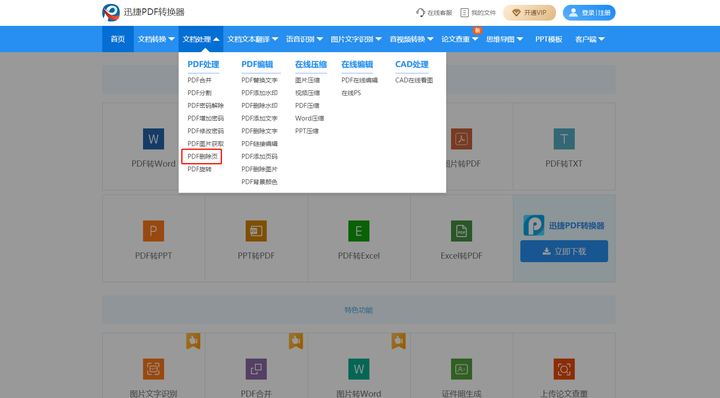This screenshot has width=720, height=398.
Task: Select the PDF转PPT P icon
Action: point(153,230)
